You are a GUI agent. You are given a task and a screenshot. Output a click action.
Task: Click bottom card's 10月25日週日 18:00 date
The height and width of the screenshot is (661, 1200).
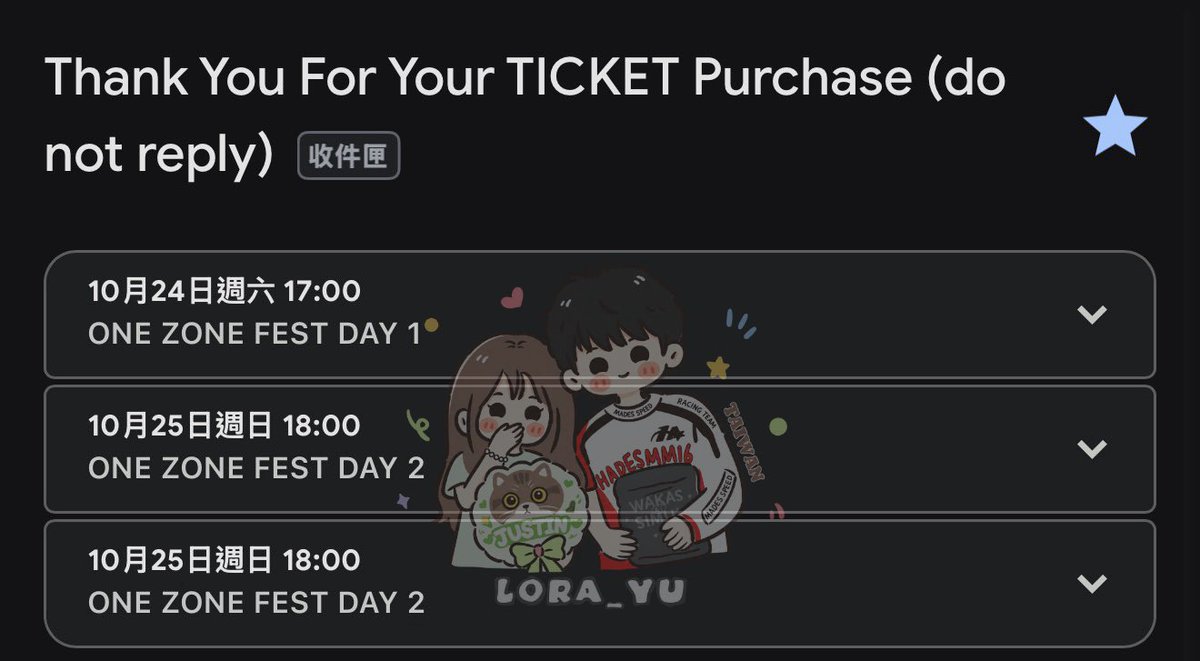[224, 559]
